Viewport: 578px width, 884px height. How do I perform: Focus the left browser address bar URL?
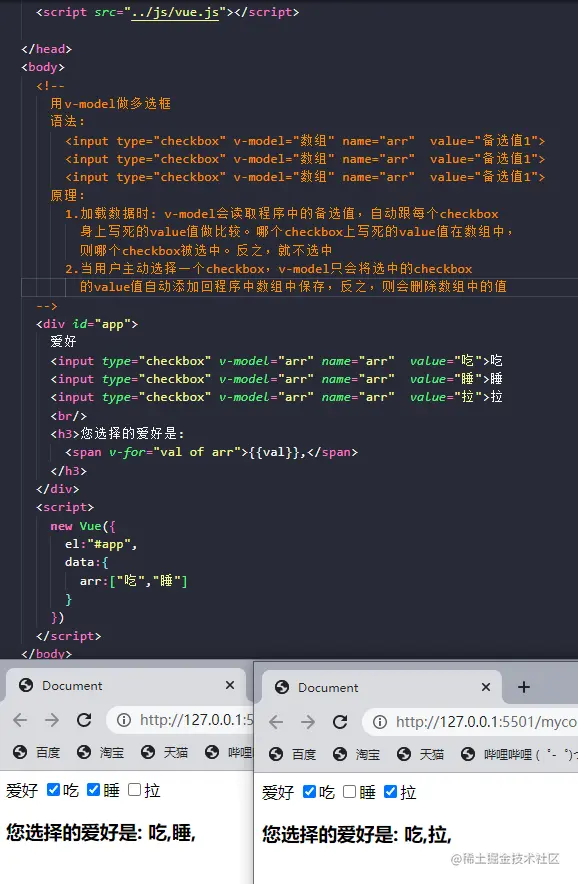(196, 720)
